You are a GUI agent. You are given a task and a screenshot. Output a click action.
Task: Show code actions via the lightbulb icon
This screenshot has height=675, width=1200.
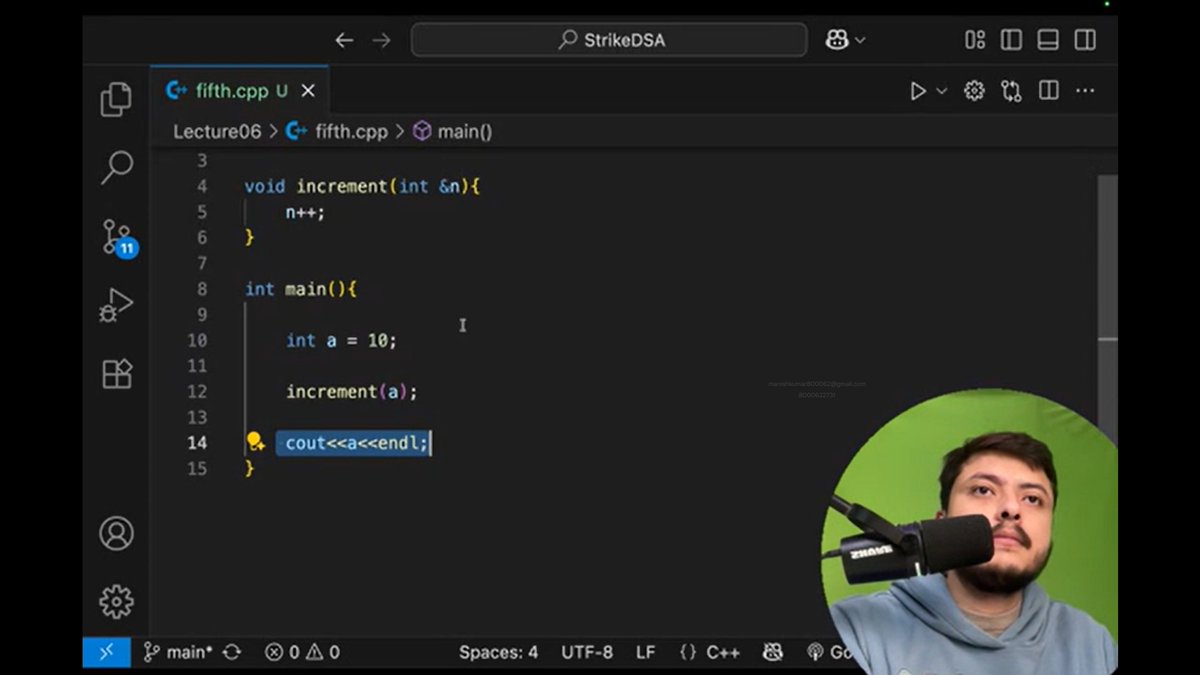click(256, 442)
